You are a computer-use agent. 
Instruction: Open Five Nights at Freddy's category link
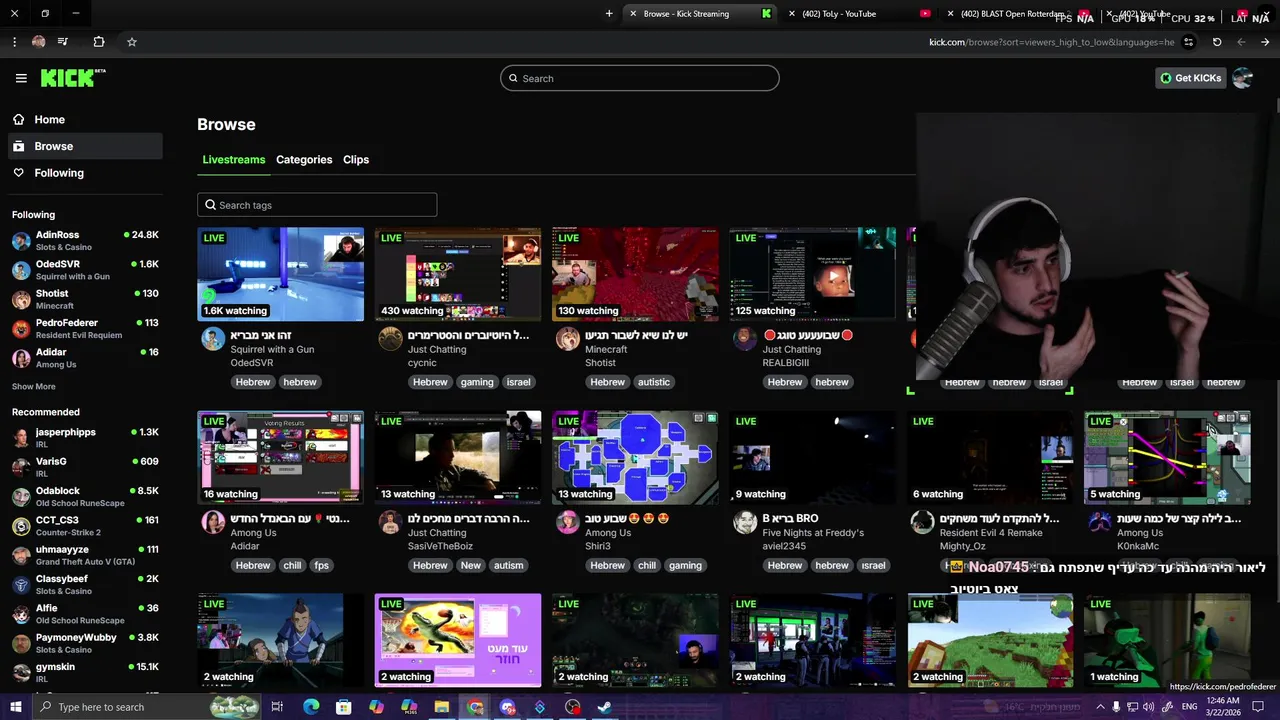813,533
